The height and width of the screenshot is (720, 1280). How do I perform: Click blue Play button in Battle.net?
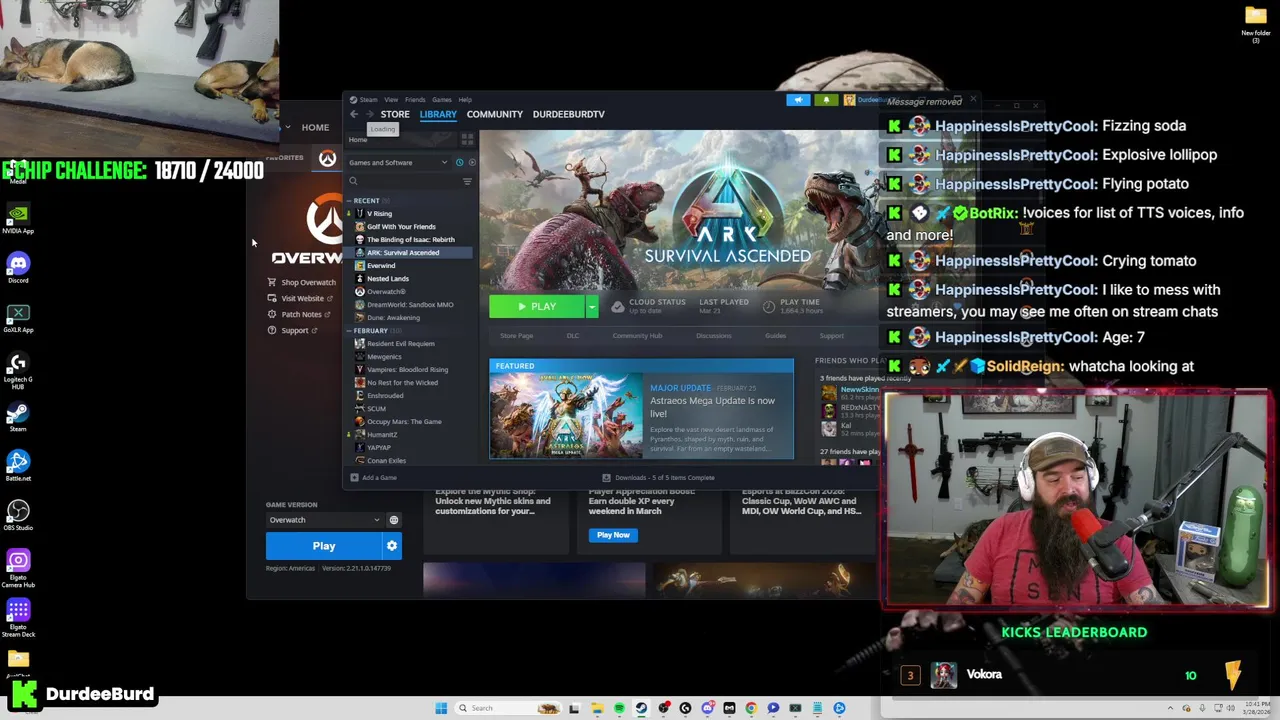[x=323, y=546]
